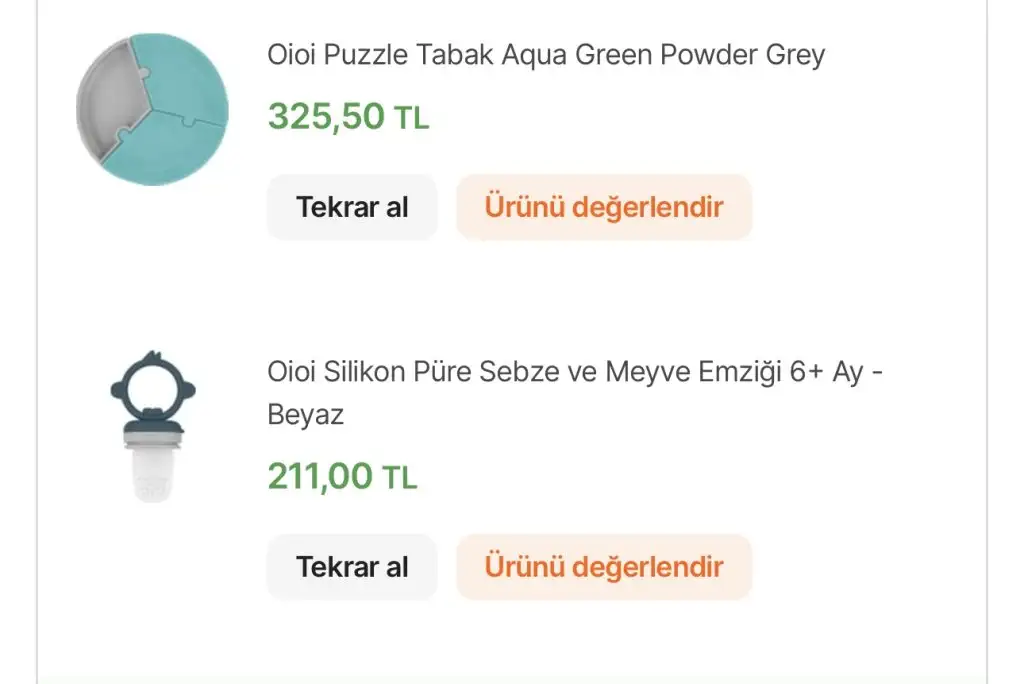
Task: Click the 325,50 price amount
Action: tap(326, 116)
